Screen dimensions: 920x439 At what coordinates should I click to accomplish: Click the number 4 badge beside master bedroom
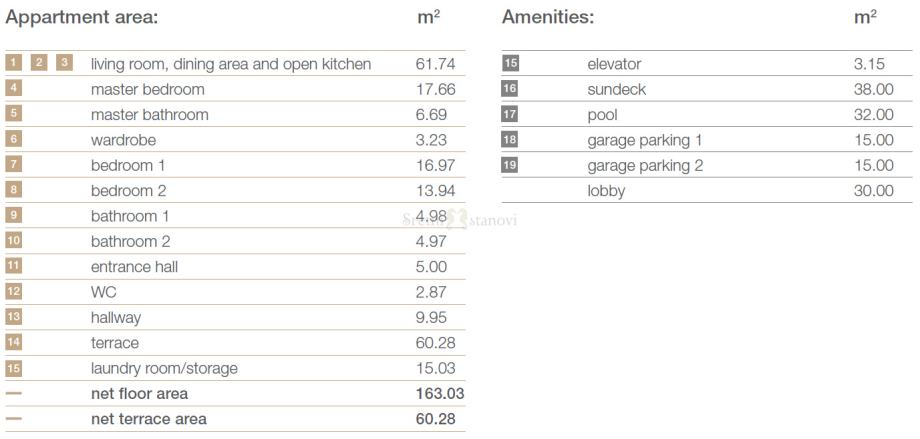tap(14, 88)
